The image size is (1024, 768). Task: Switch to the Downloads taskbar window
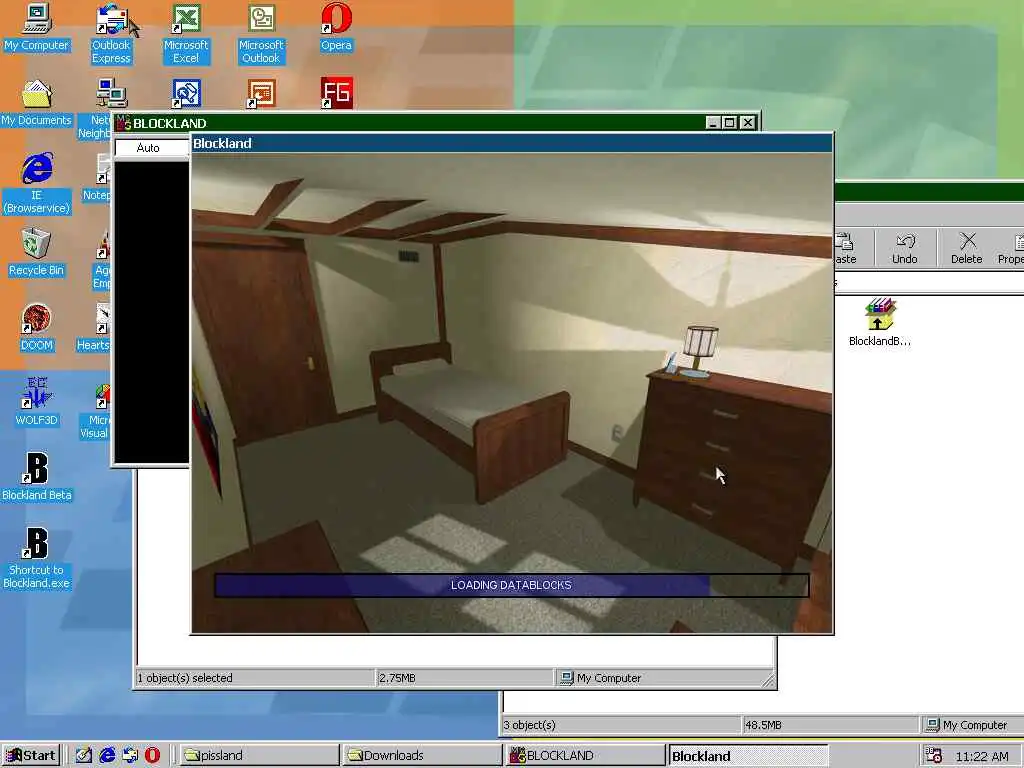click(x=422, y=756)
